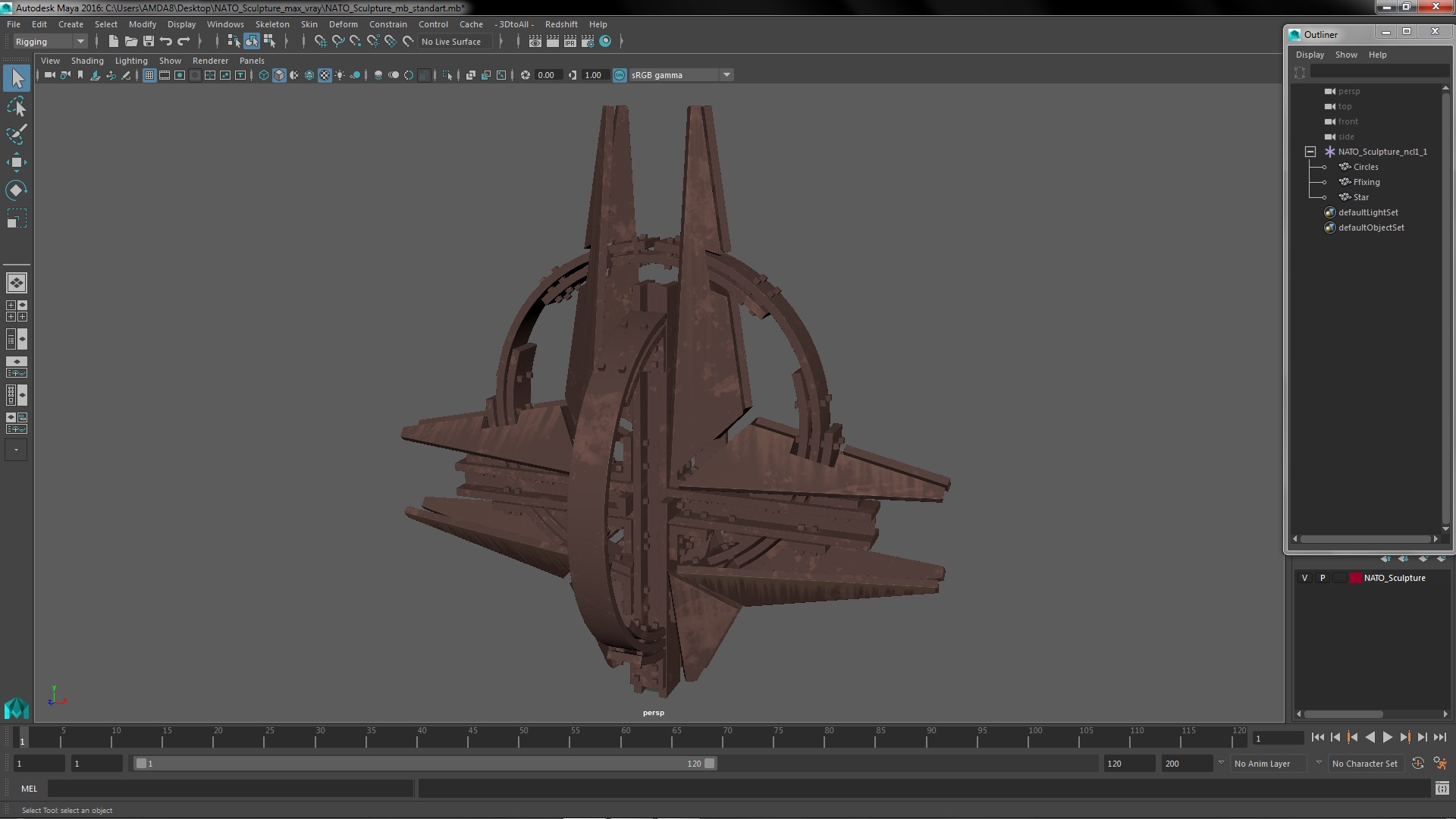Toggle playback P on NATO_Sculpture layer
The image size is (1456, 819).
[1323, 578]
